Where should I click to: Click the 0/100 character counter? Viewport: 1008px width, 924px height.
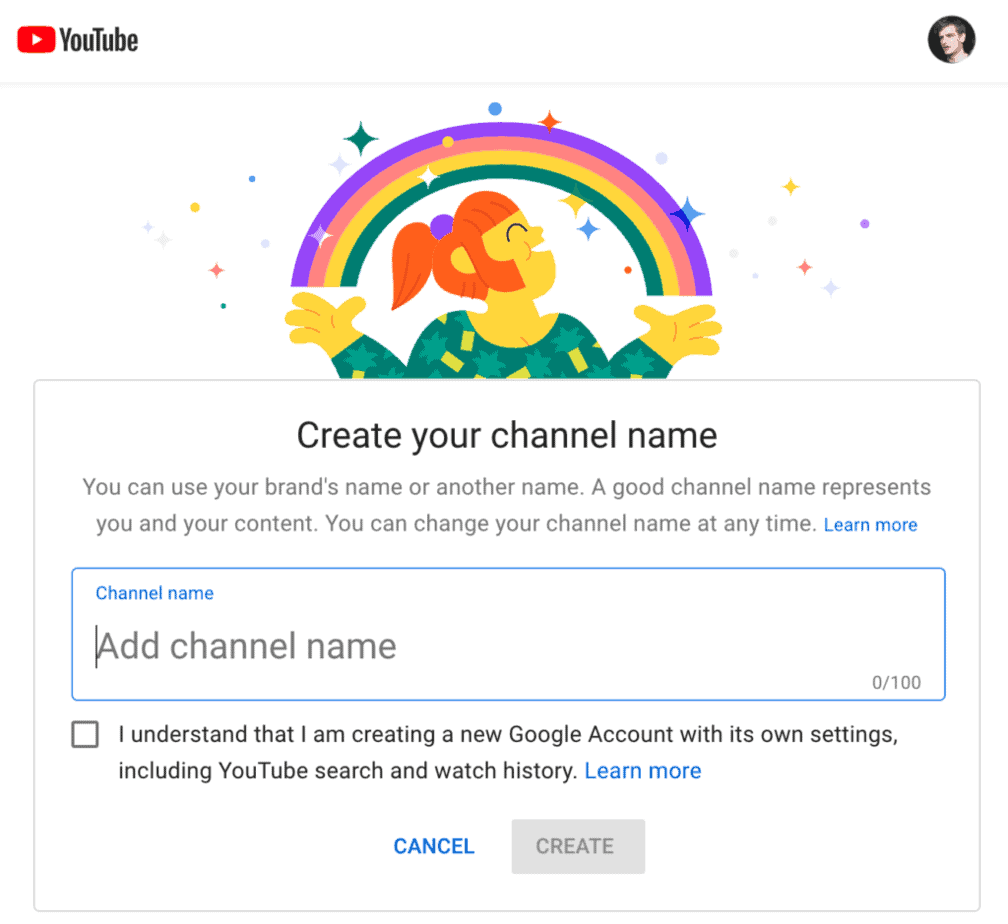(x=896, y=682)
